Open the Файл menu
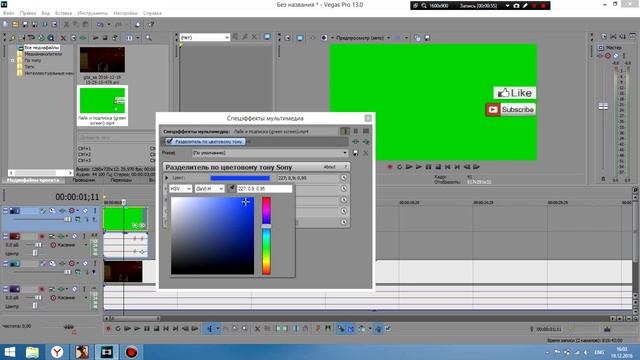Screen dimensions: 640x360 click(8, 13)
